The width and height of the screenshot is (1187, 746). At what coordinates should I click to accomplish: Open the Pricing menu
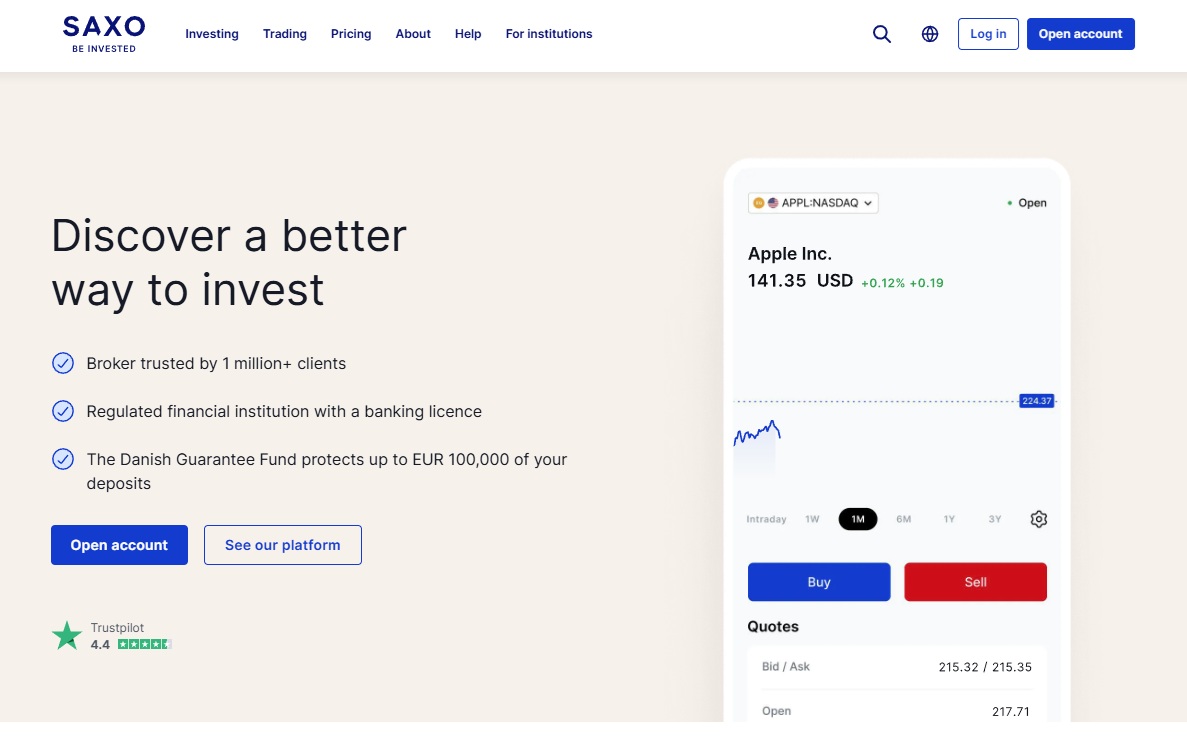pos(351,34)
